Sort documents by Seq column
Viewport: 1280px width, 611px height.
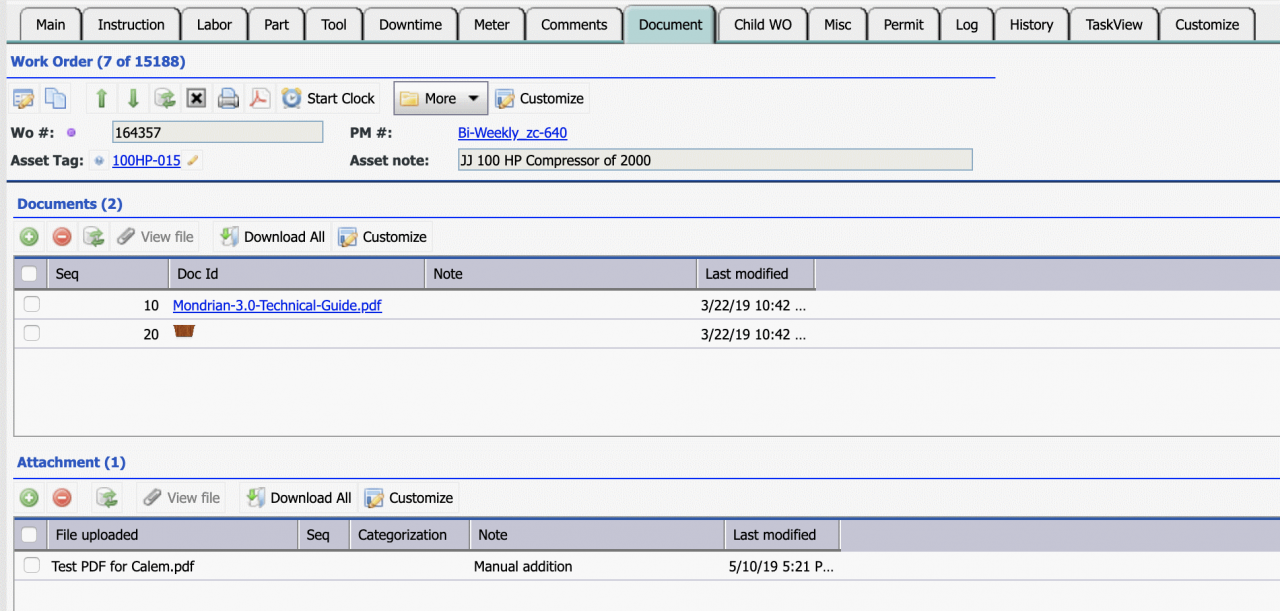click(108, 274)
